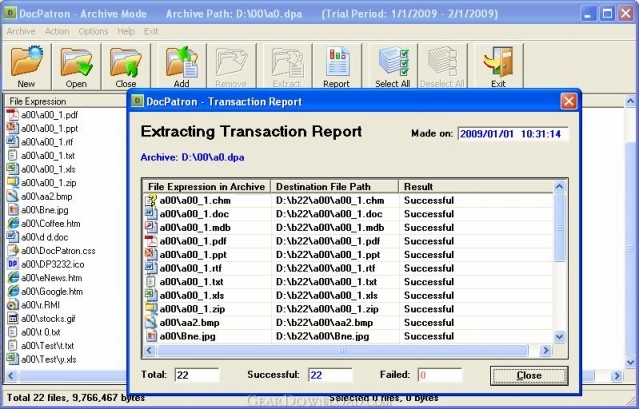The width and height of the screenshot is (639, 409).
Task: Click report list scroll down arrow
Action: [x=559, y=336]
